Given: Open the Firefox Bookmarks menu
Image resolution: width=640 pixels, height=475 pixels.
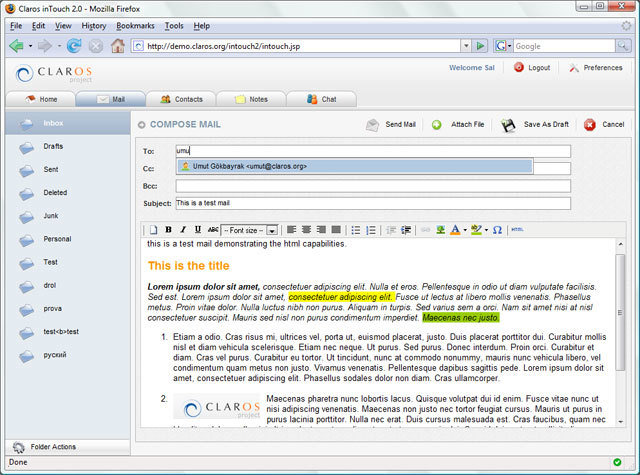Looking at the screenshot, I should (136, 26).
